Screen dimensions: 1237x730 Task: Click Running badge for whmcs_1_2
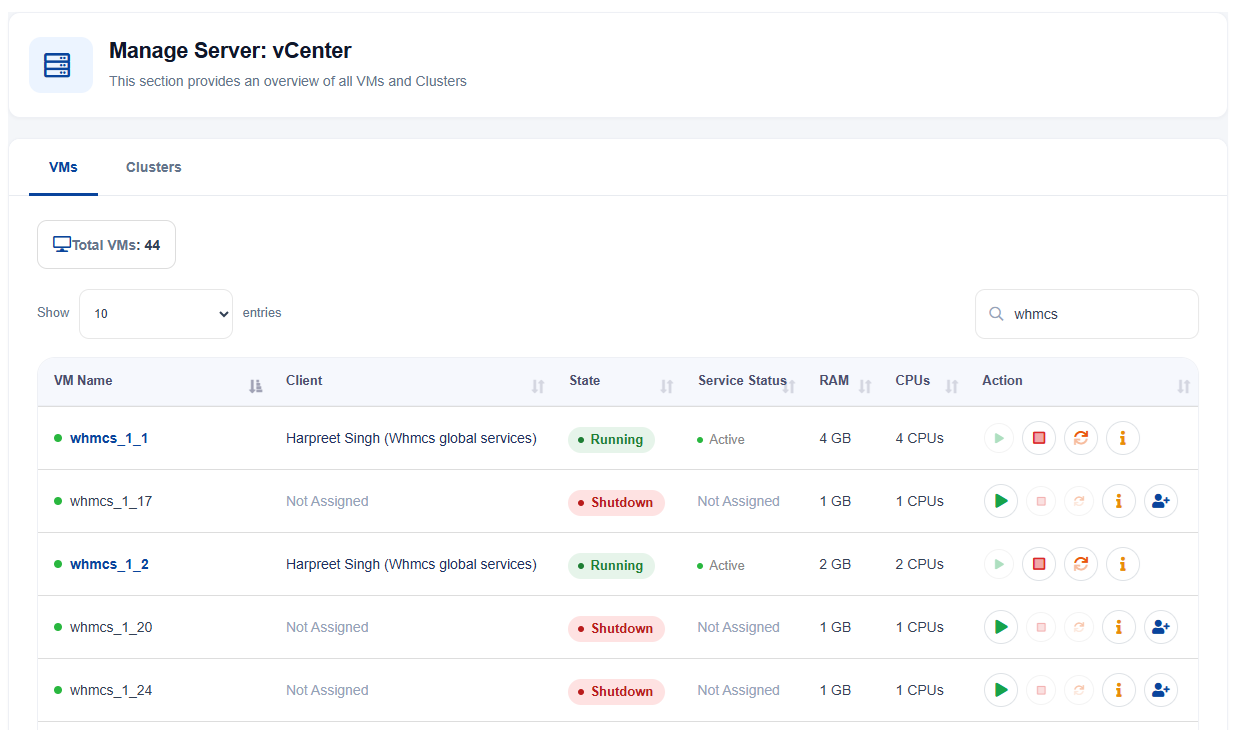(x=611, y=565)
